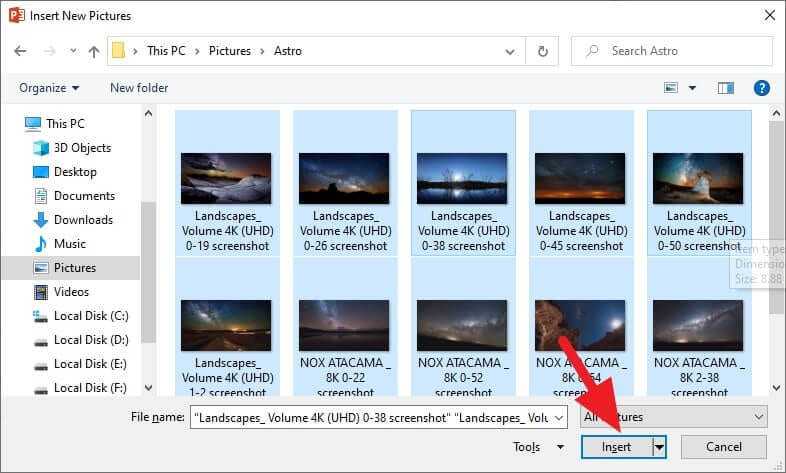The height and width of the screenshot is (473, 786).
Task: Select NOX ATACAMA 8K 0-22 thumbnail
Action: (x=344, y=326)
